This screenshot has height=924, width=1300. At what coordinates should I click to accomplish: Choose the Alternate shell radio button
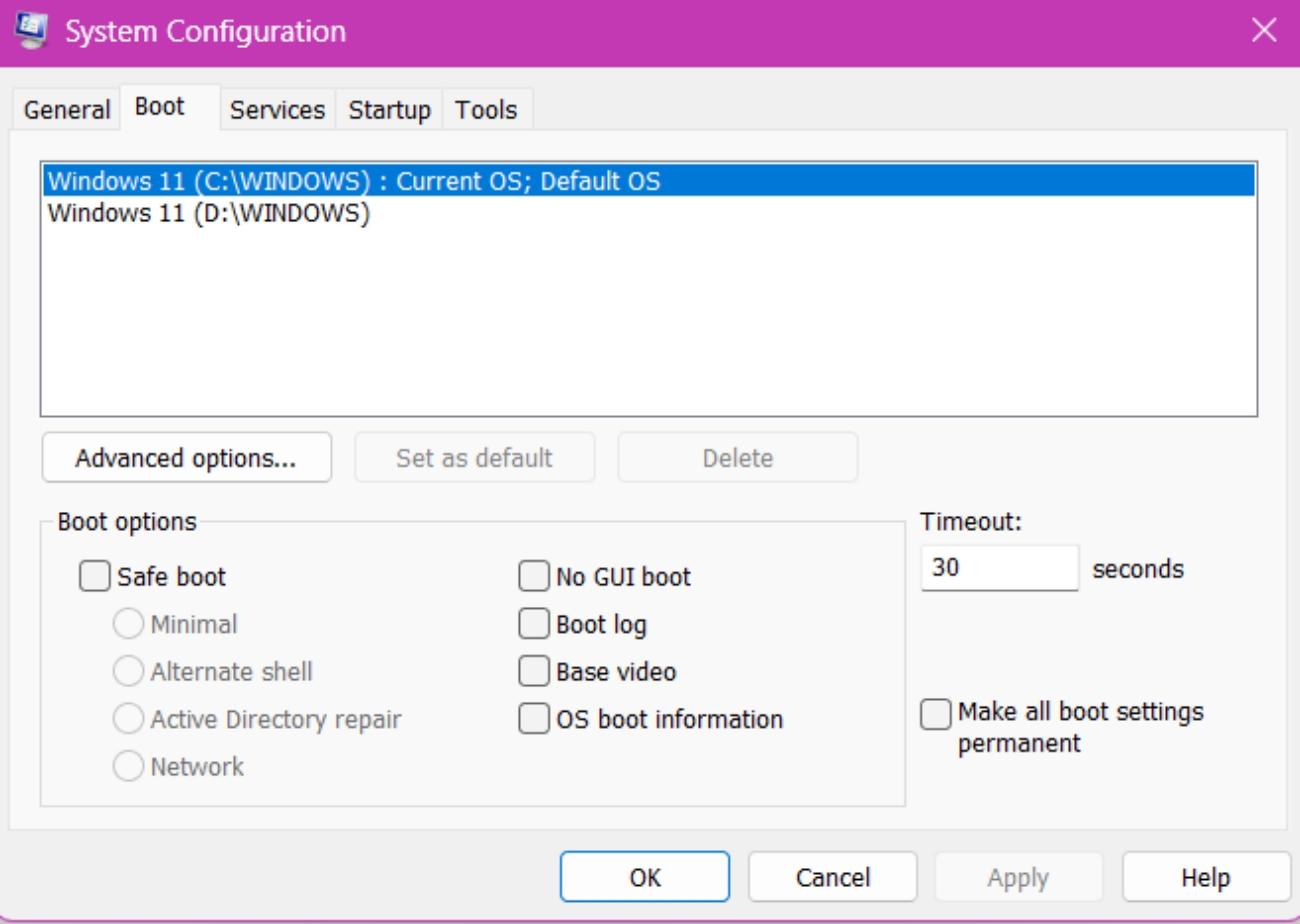click(128, 671)
